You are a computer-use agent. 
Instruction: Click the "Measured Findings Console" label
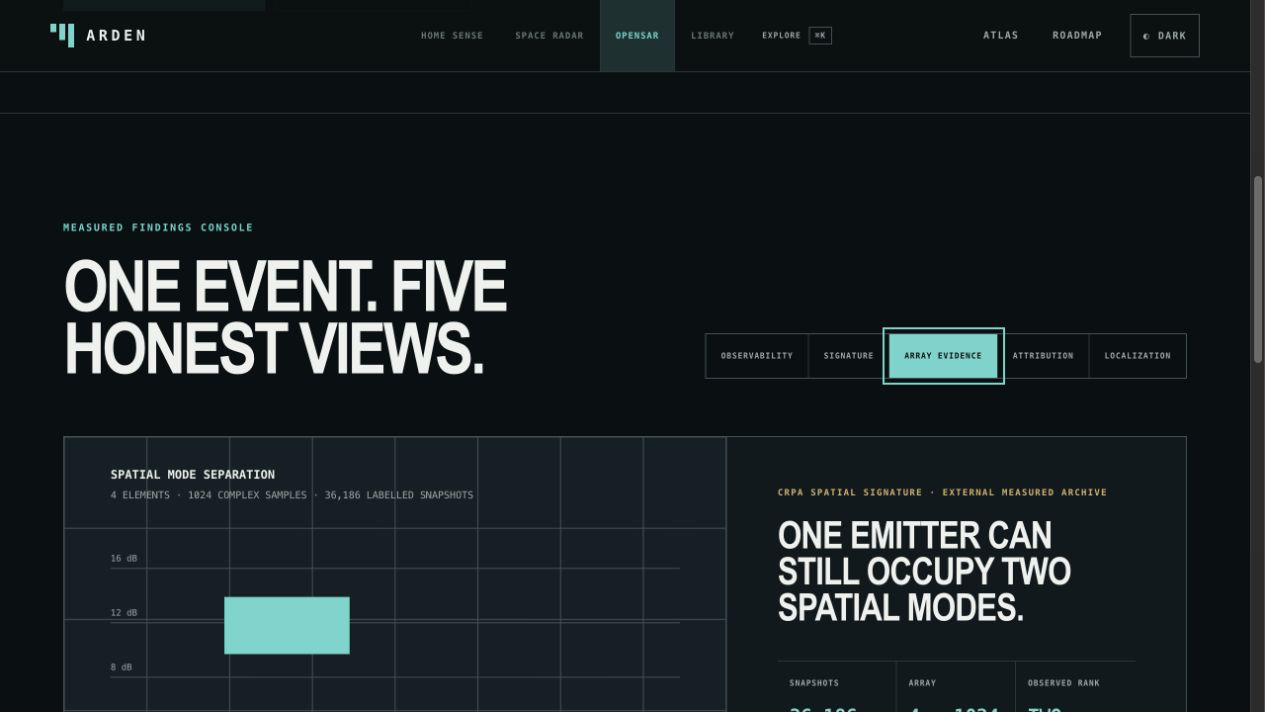click(x=158, y=228)
